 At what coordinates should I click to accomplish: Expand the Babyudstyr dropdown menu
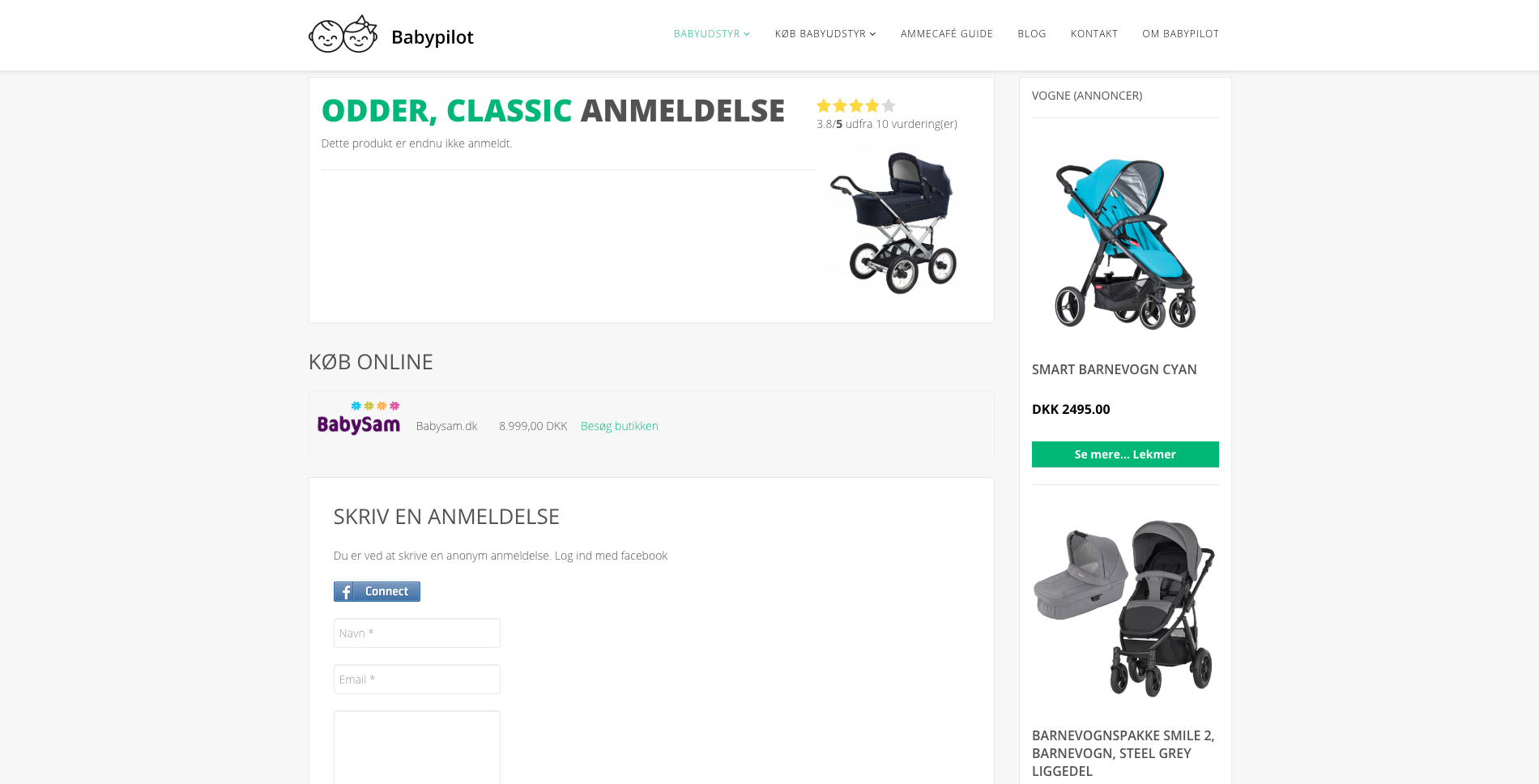[x=712, y=34]
